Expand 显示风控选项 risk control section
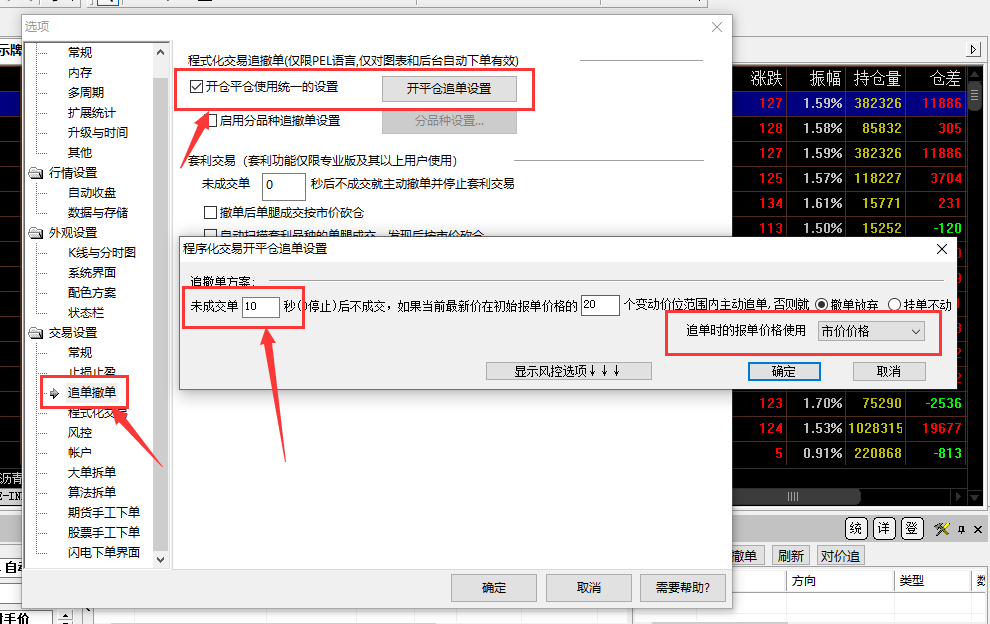The image size is (990, 624). point(568,371)
